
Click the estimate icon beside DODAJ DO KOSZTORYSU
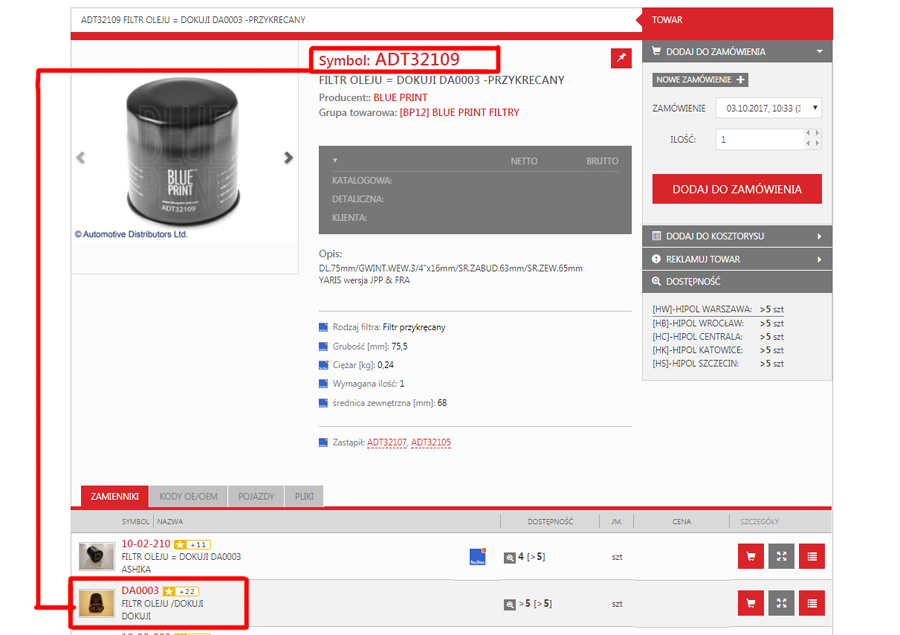coord(656,236)
